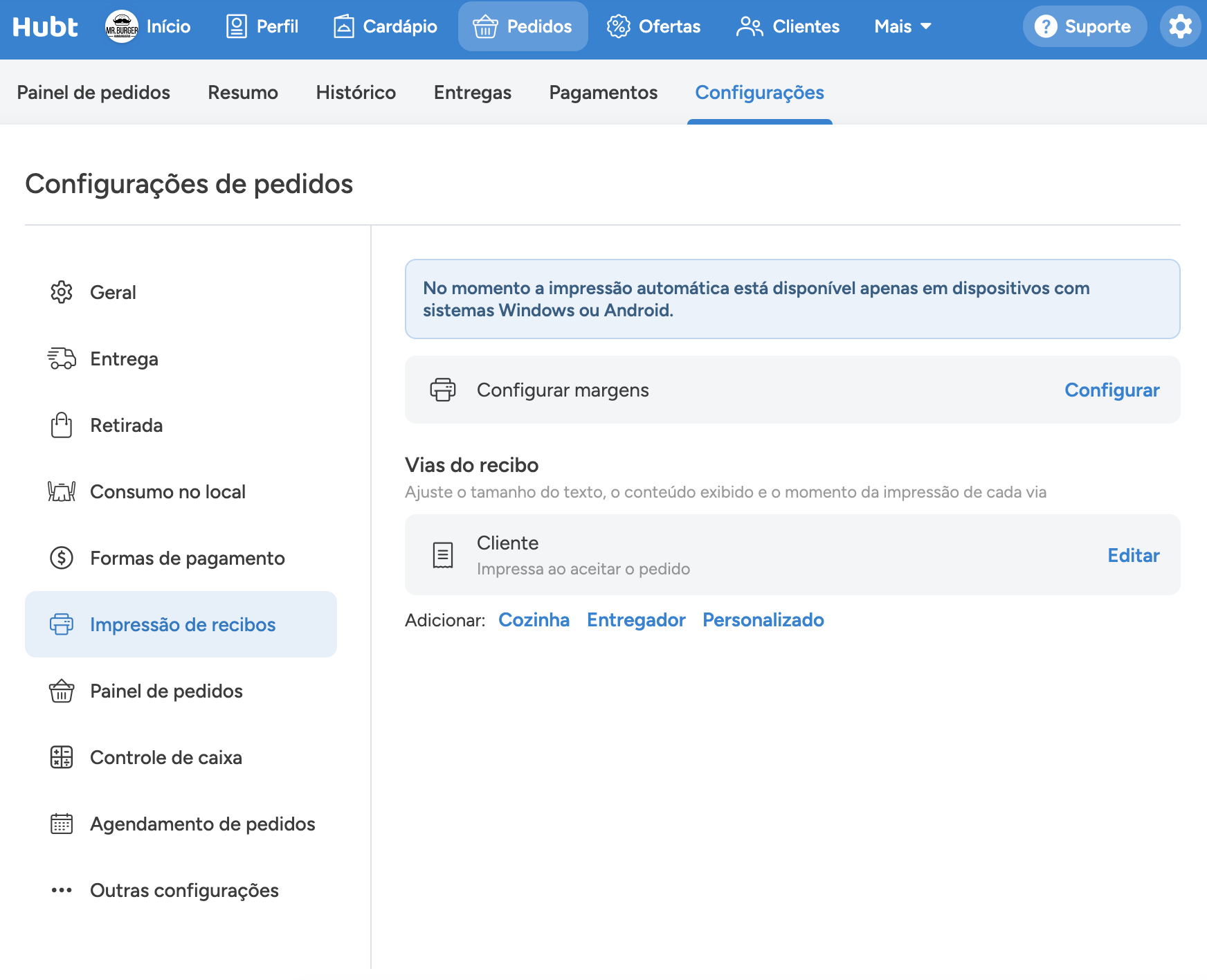Click the receipt icon beside Cliente
1207x980 pixels.
[x=443, y=555]
